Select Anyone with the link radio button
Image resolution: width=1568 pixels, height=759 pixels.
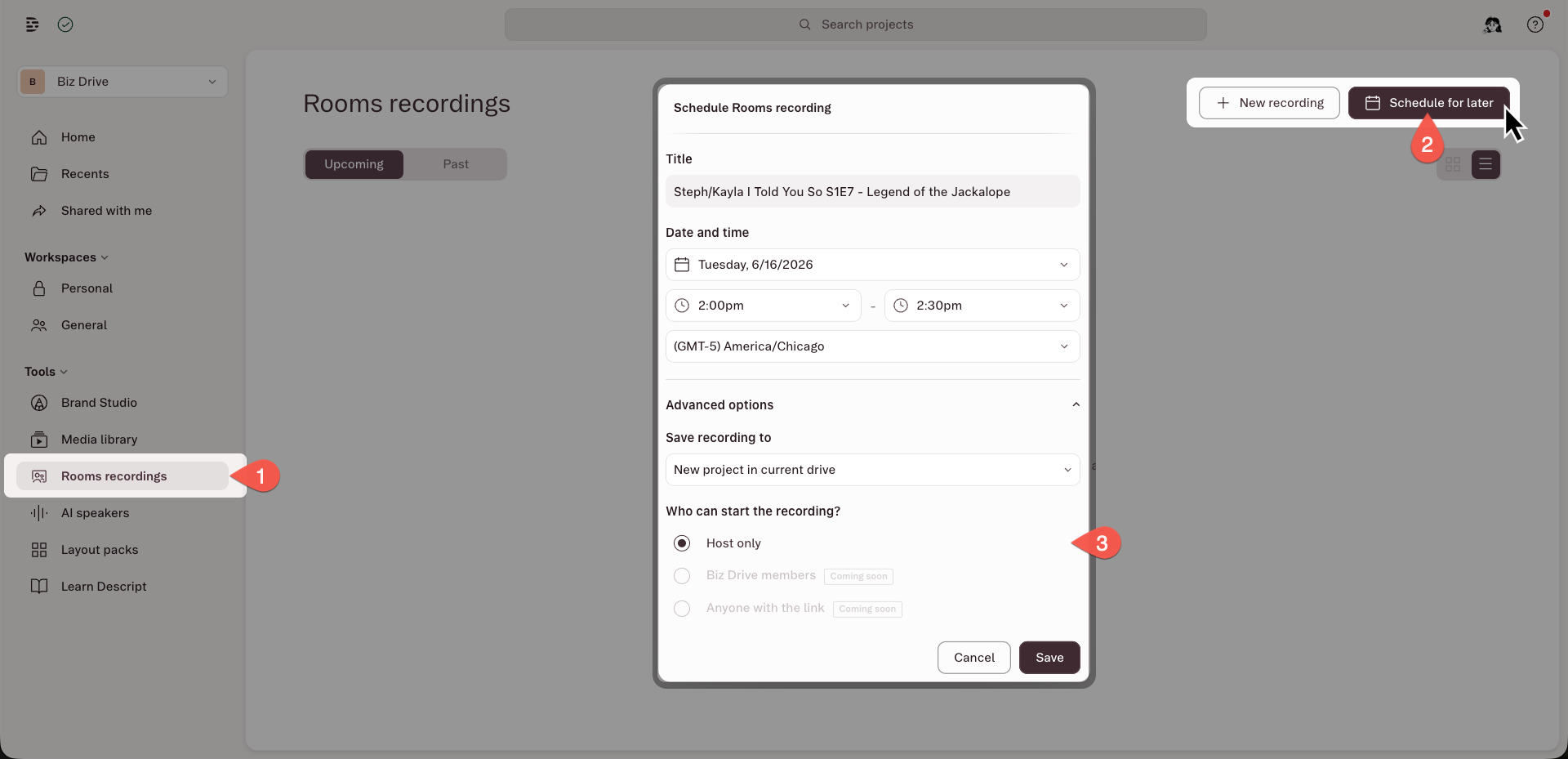point(682,609)
